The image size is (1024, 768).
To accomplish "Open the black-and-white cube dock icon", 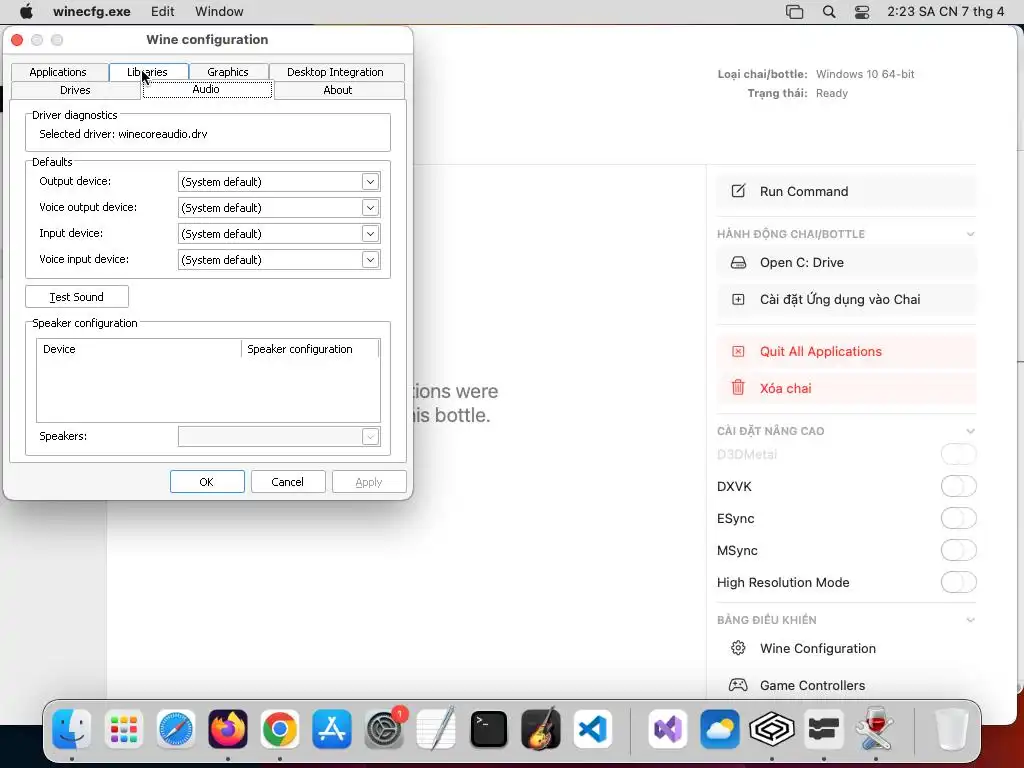I will [771, 729].
